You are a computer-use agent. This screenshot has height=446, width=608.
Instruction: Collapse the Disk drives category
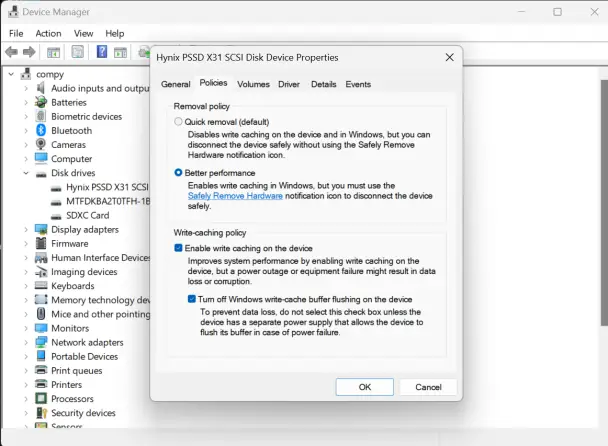[x=26, y=173]
